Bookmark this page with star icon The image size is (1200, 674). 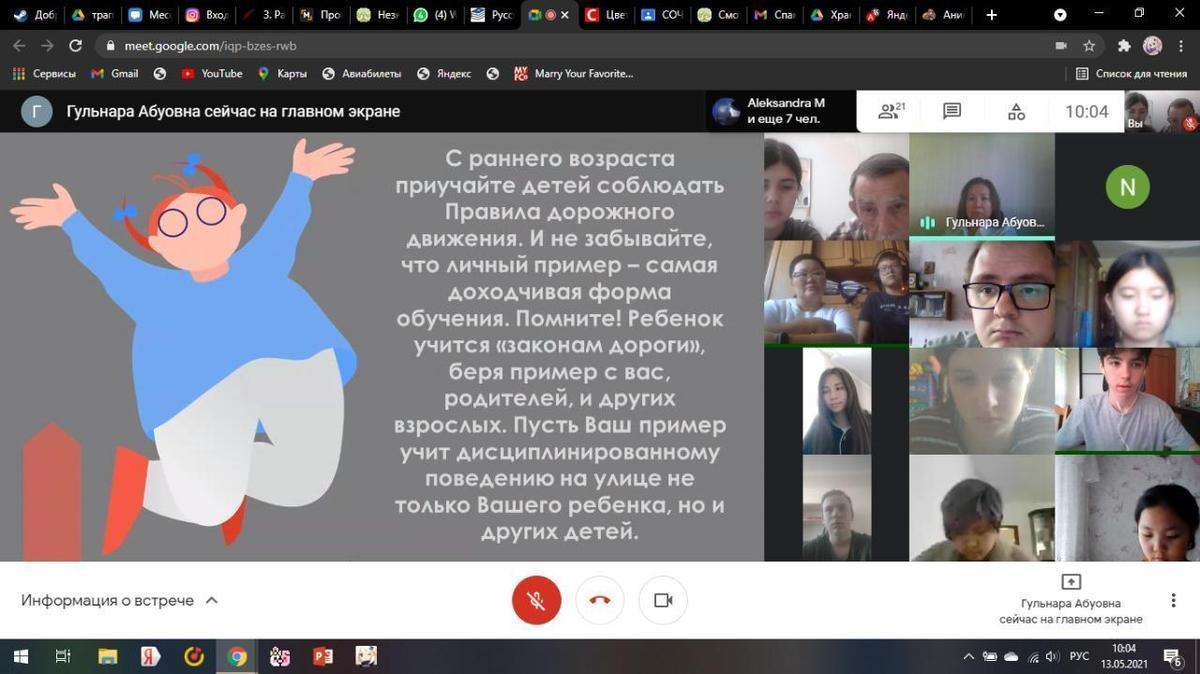point(1089,46)
